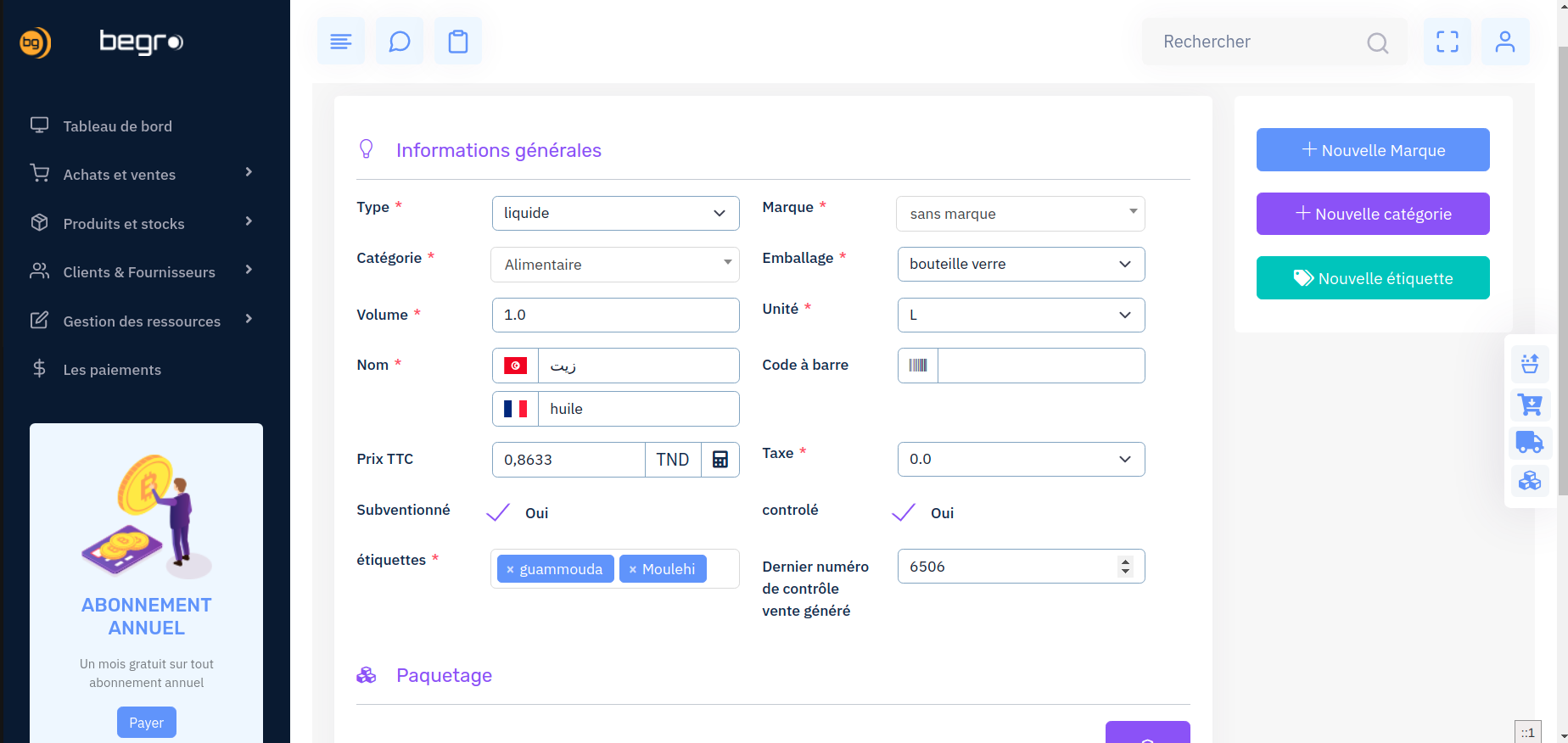Open the Type dropdown showing liquide
1568x743 pixels.
pos(615,214)
